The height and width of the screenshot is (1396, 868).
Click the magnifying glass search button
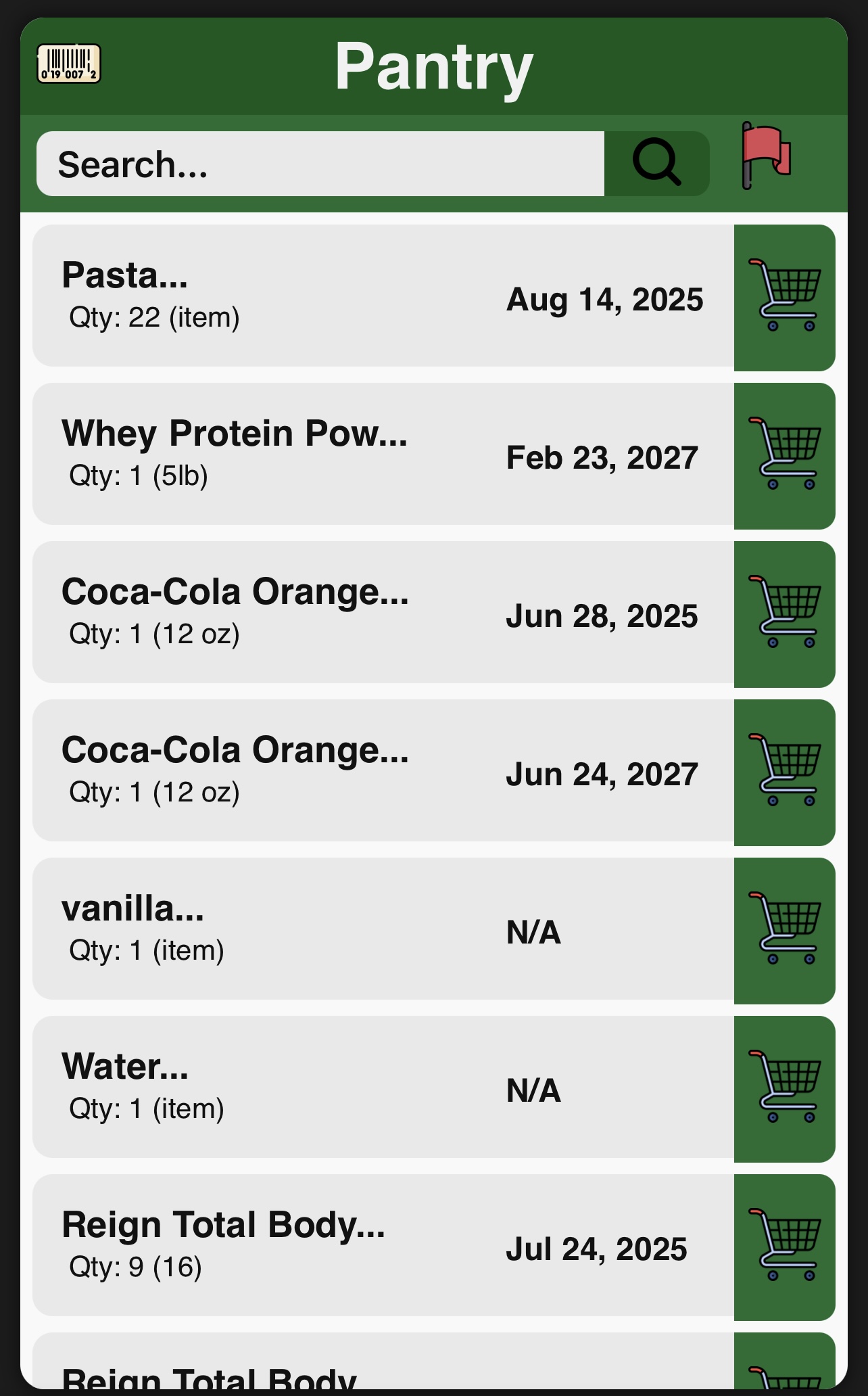click(x=656, y=164)
